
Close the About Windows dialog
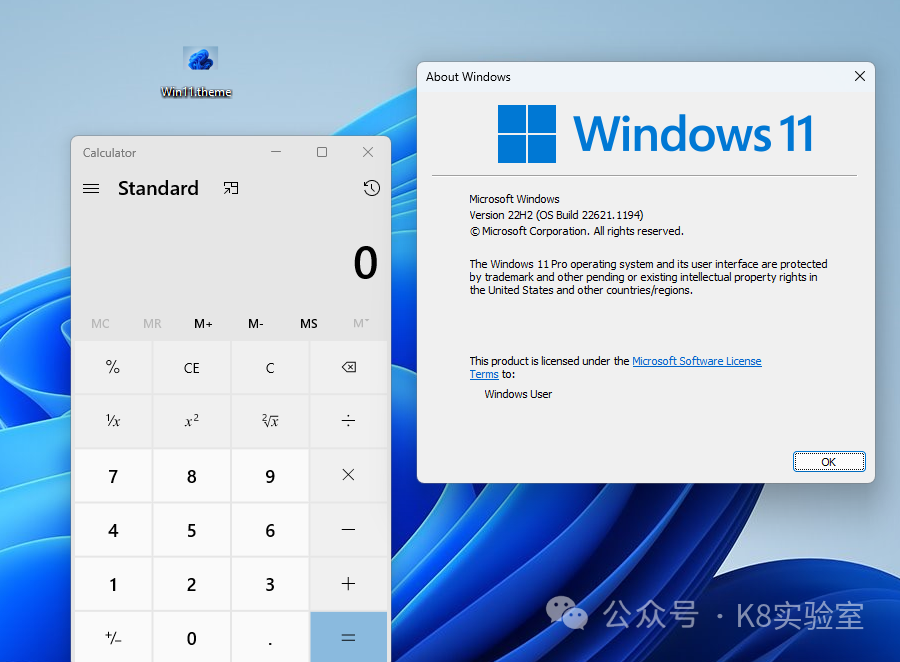(x=859, y=76)
